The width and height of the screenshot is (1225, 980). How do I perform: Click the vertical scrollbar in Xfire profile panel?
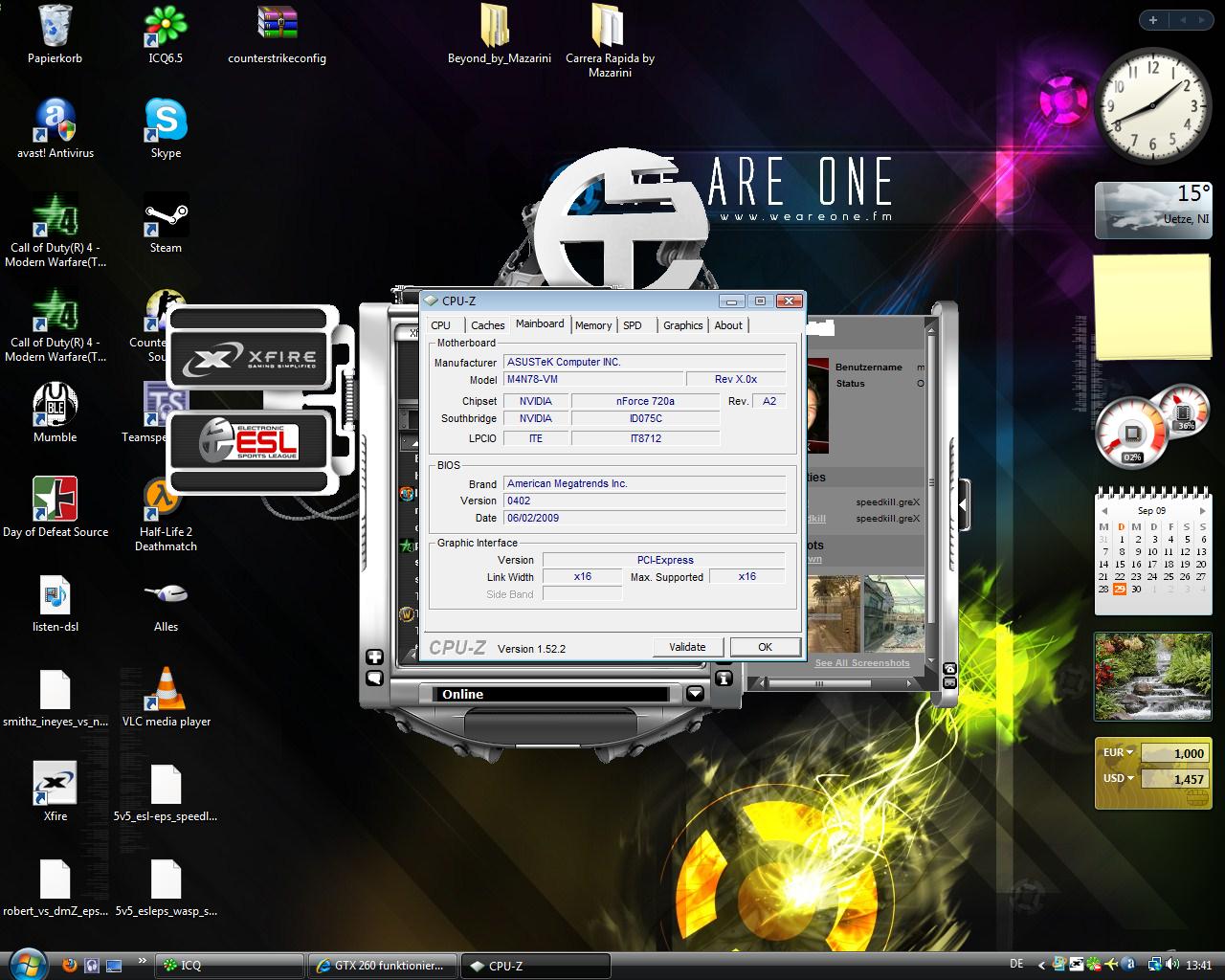pyautogui.click(x=931, y=483)
